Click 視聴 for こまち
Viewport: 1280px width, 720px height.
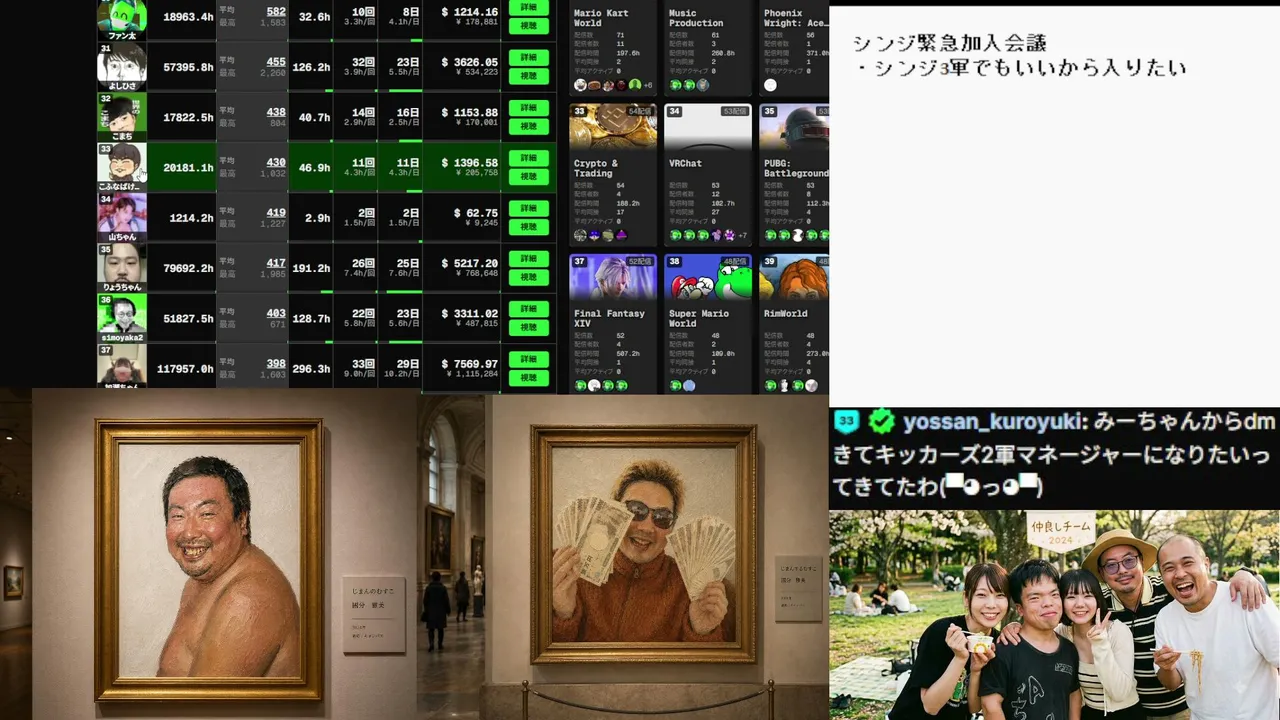pyautogui.click(x=529, y=126)
